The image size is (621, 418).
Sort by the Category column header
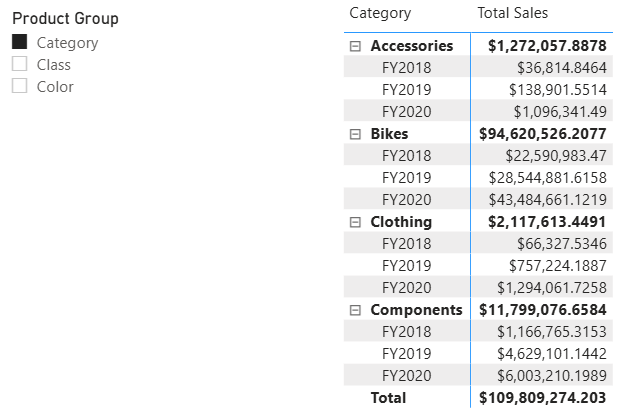coord(380,13)
